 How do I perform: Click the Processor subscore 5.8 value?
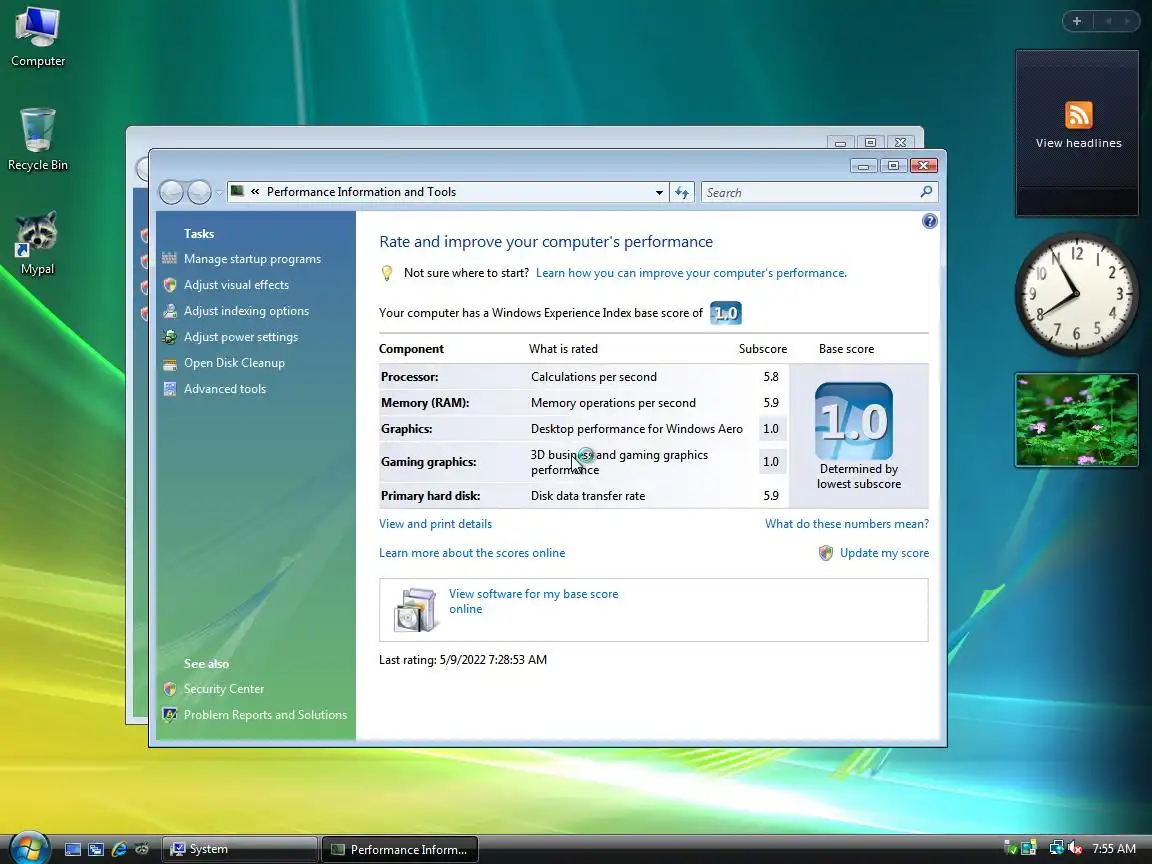click(x=771, y=377)
